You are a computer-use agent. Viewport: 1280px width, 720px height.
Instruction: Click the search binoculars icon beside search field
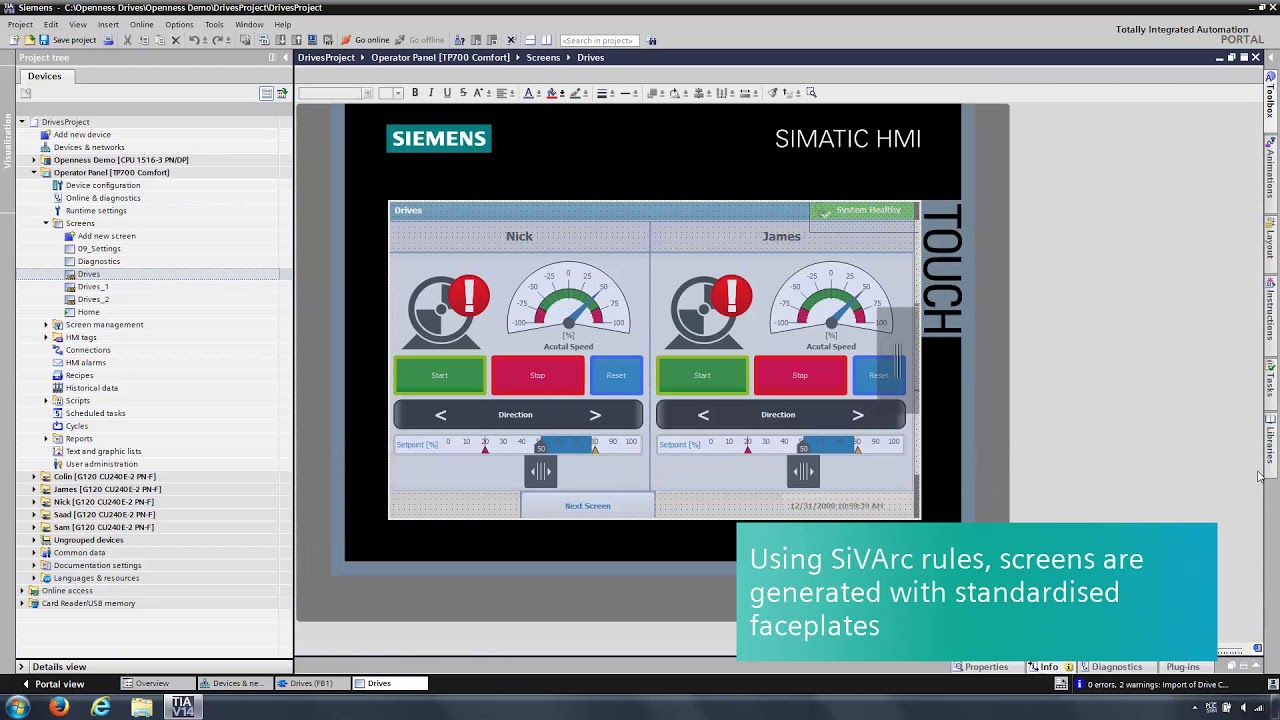click(x=652, y=40)
